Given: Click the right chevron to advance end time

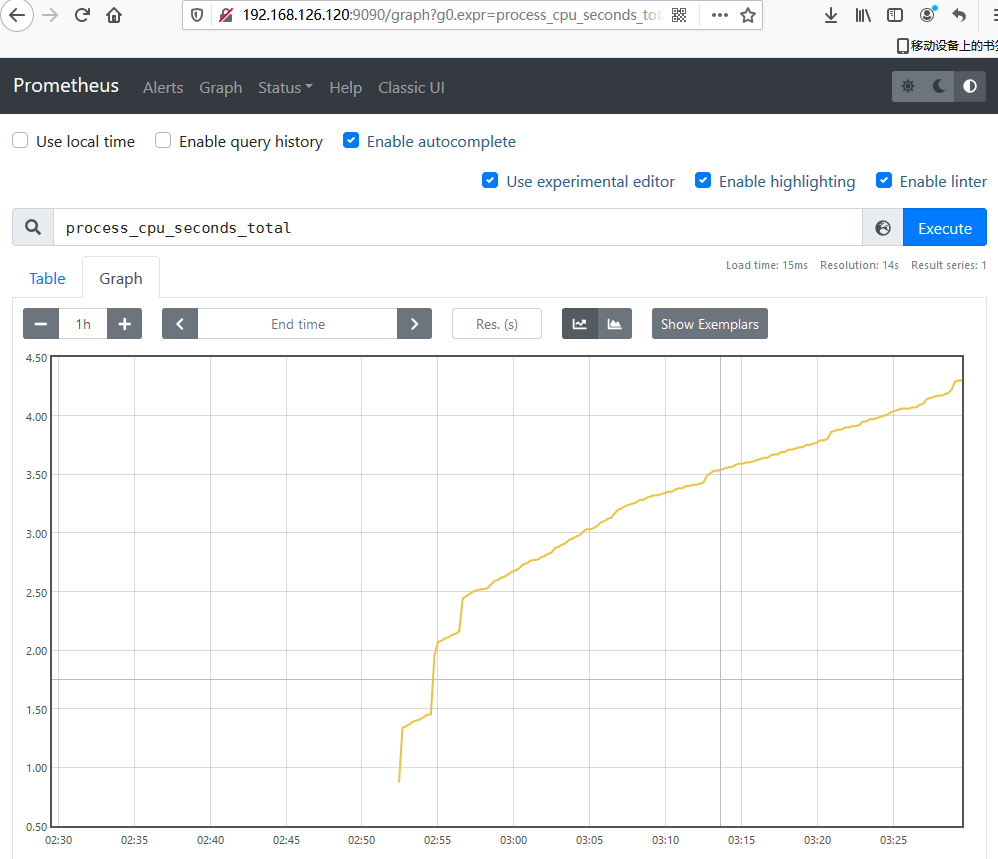Looking at the screenshot, I should tap(414, 323).
